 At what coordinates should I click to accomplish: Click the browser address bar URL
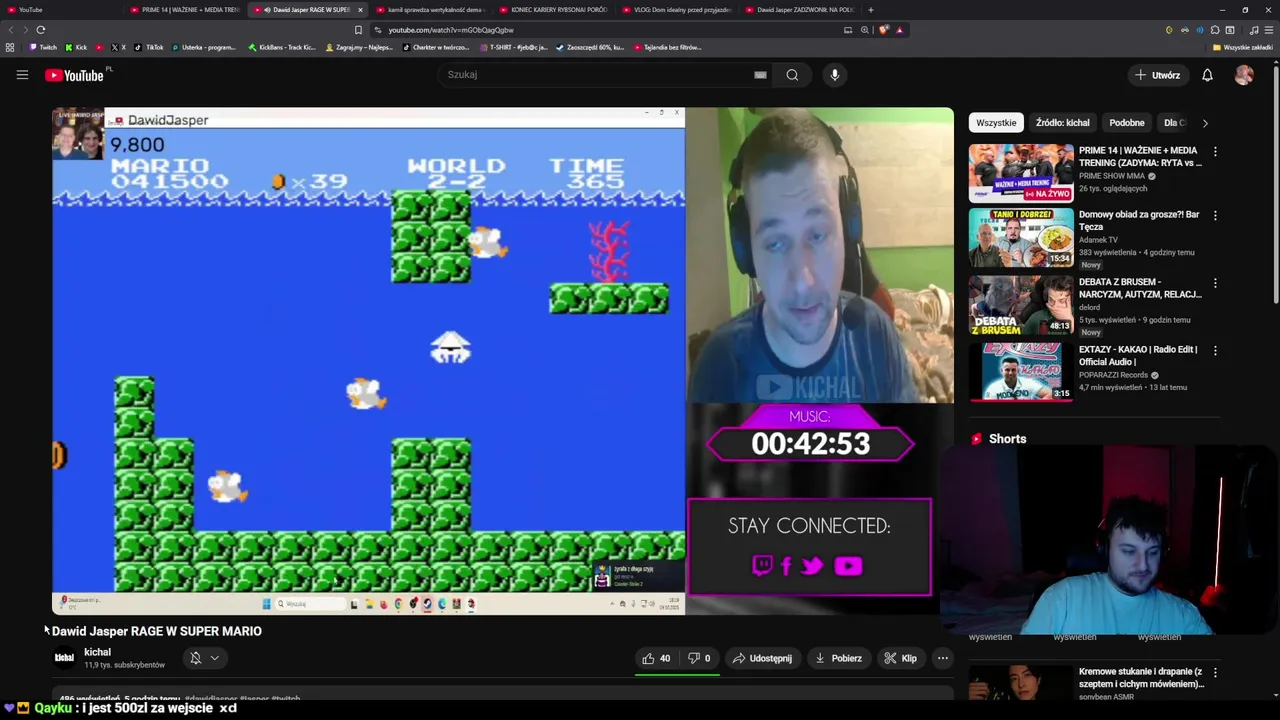pos(451,30)
